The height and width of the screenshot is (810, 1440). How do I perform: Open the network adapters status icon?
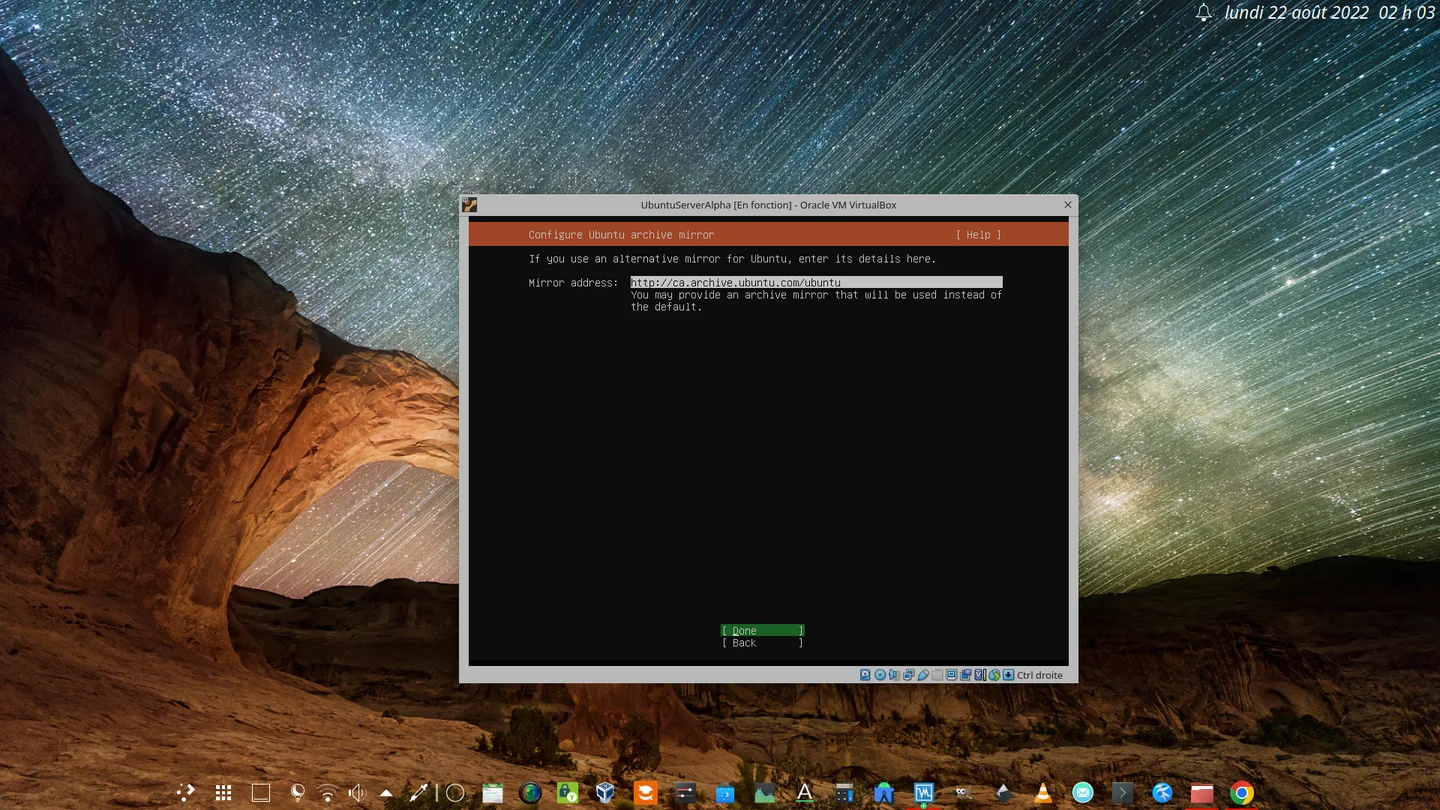coord(909,675)
